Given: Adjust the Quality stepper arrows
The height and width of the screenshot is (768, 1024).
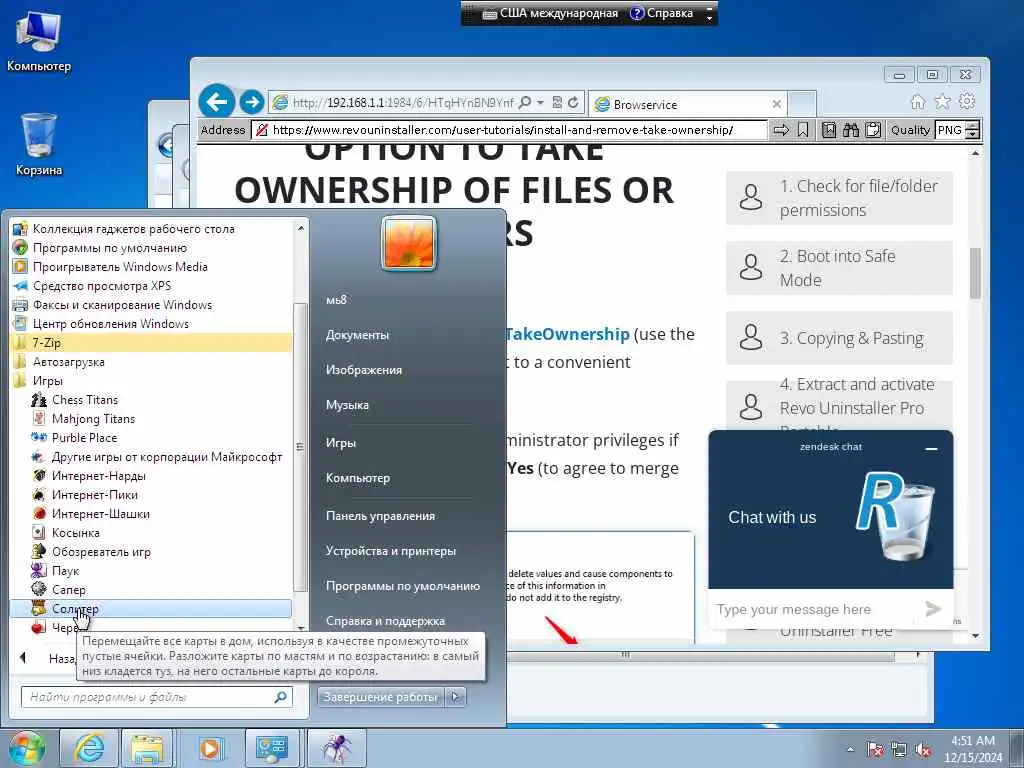Looking at the screenshot, I should (972, 130).
